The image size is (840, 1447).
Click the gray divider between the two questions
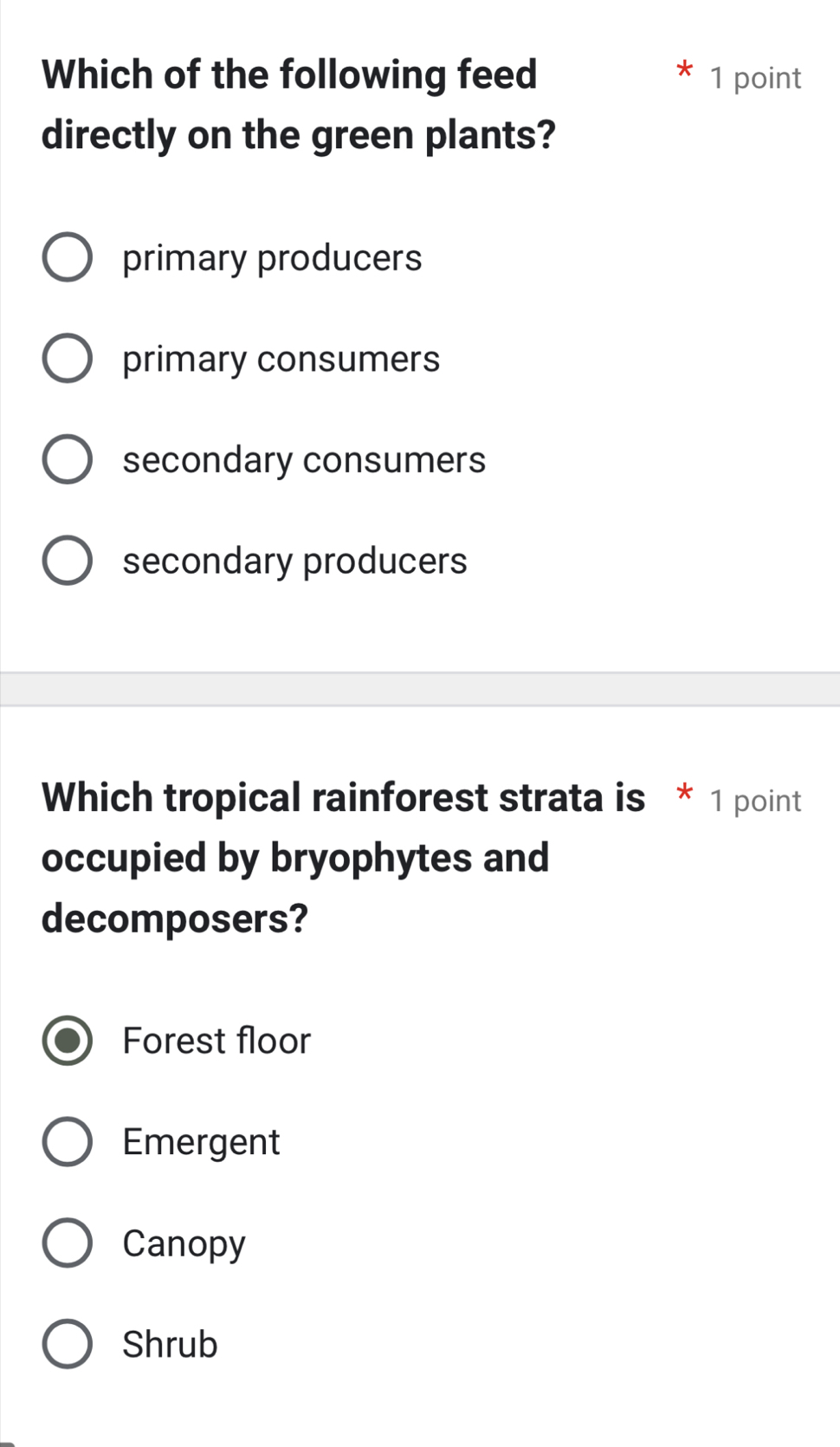point(420,689)
